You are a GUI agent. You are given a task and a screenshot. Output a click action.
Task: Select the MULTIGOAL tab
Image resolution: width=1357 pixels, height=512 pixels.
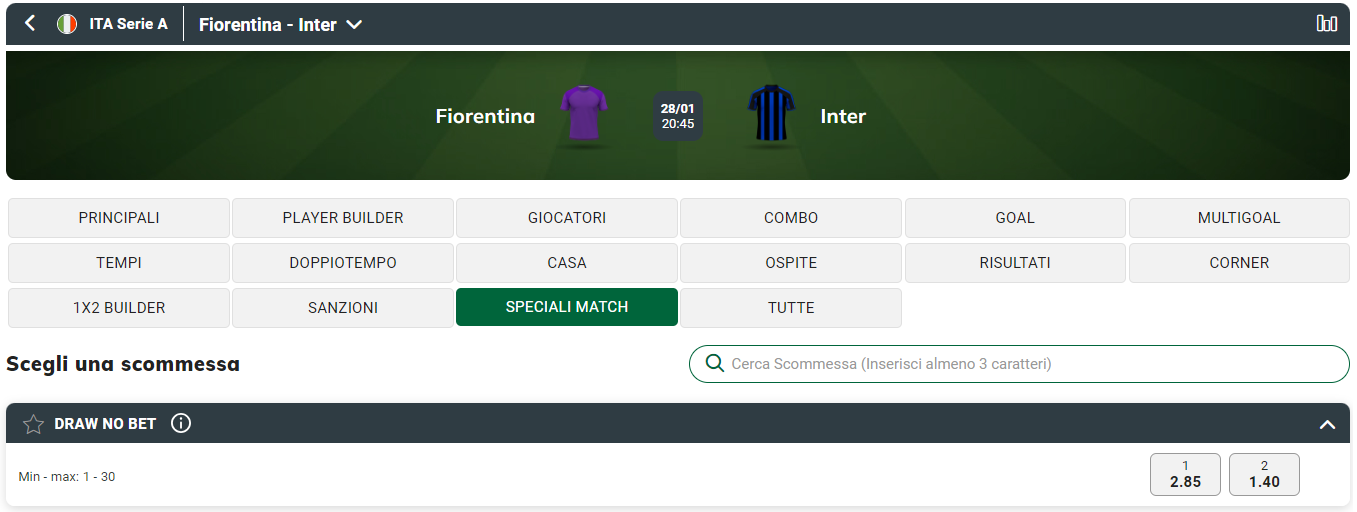[x=1239, y=218]
